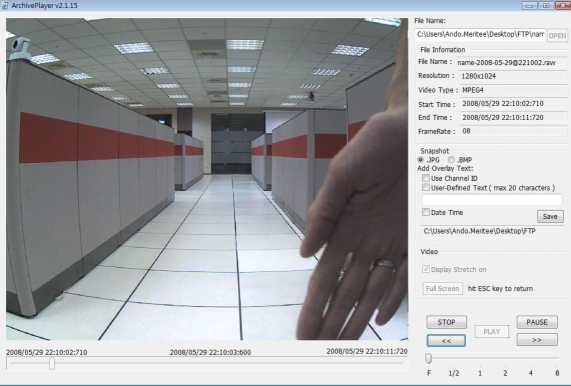Viewport: 571px width, 386px height.
Task: Pause the video with PAUSE
Action: [537, 322]
